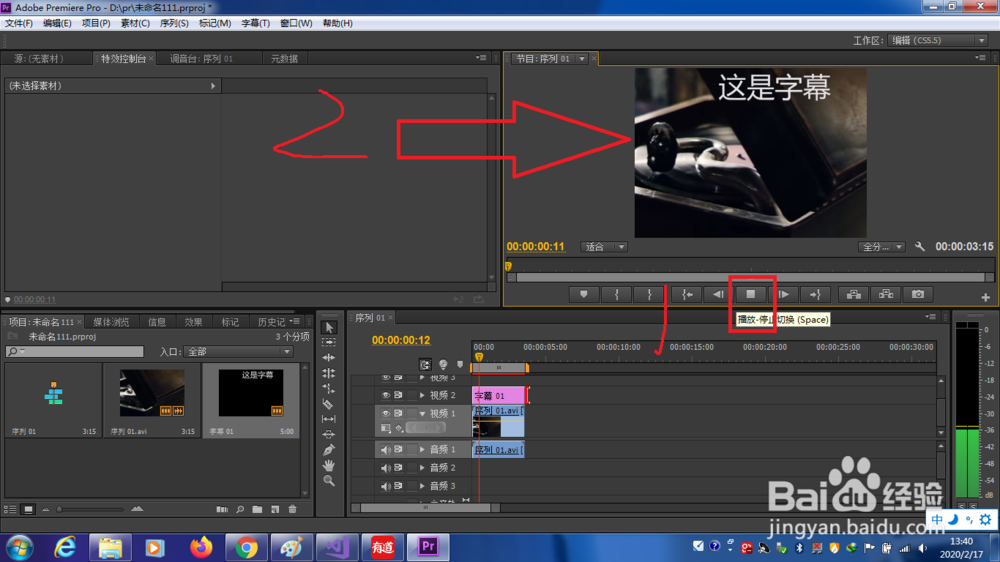This screenshot has width=1000, height=562.
Task: Select the Pen tool
Action: coord(329,450)
